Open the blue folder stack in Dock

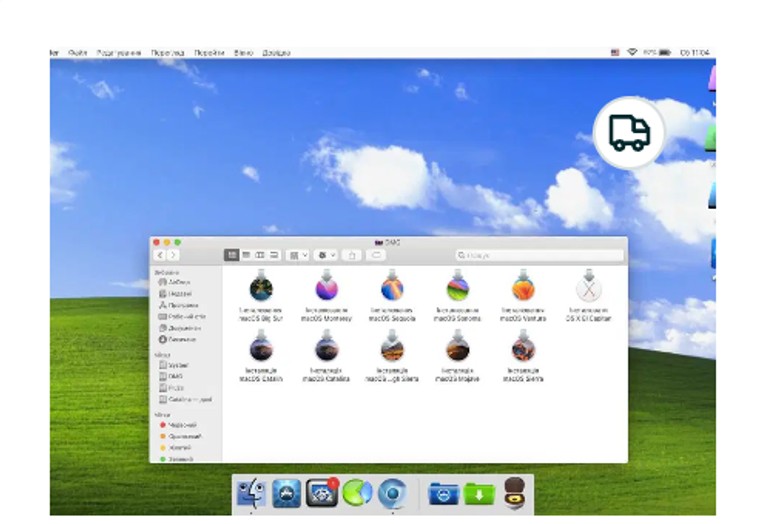(444, 494)
